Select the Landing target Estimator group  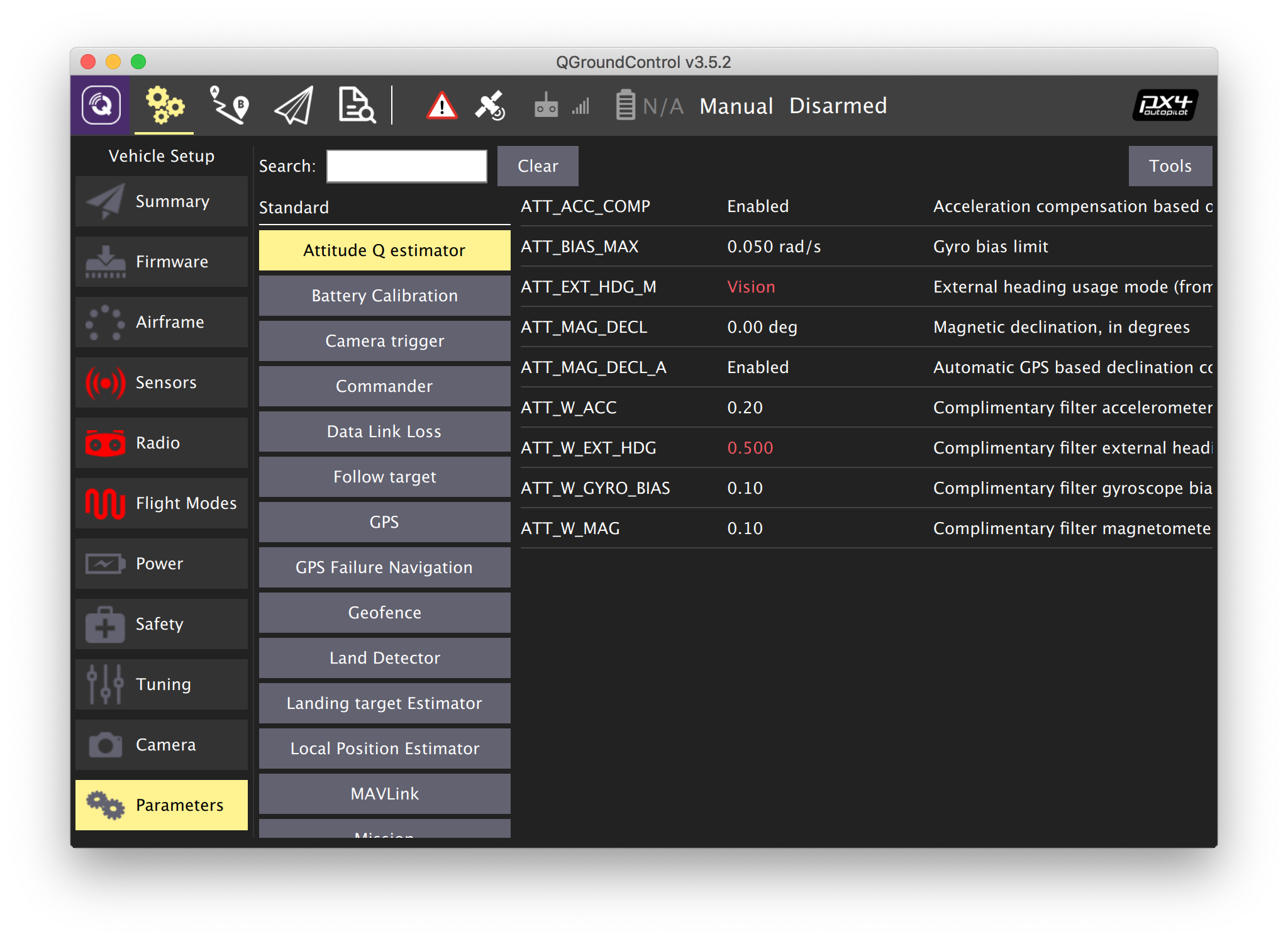click(x=385, y=703)
